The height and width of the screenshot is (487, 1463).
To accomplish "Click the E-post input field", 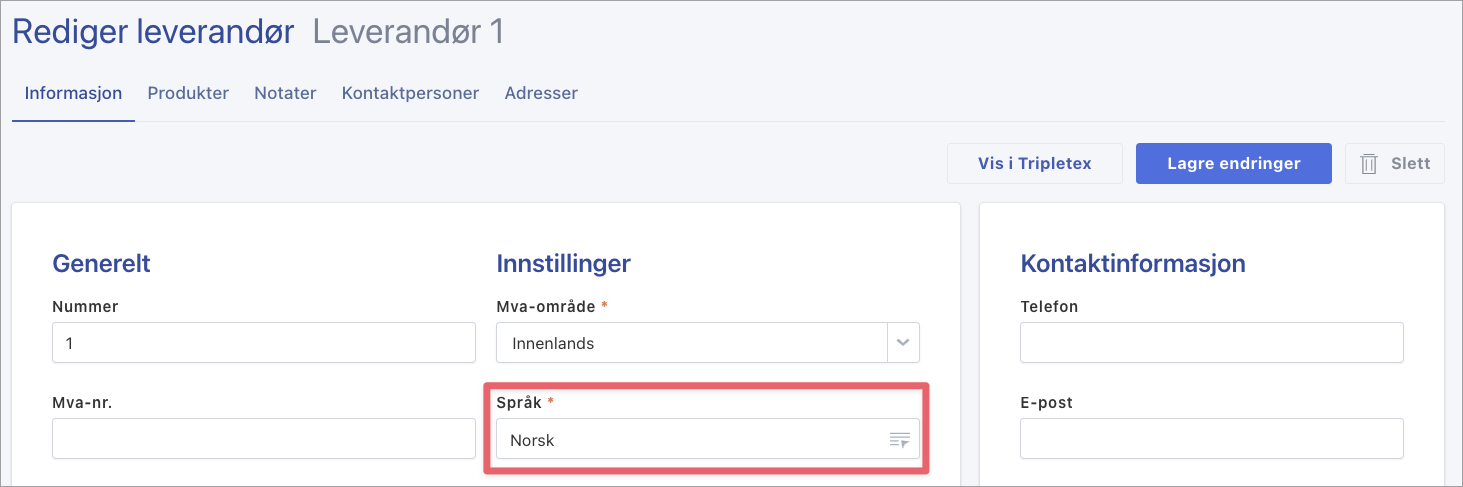I will coord(1211,439).
